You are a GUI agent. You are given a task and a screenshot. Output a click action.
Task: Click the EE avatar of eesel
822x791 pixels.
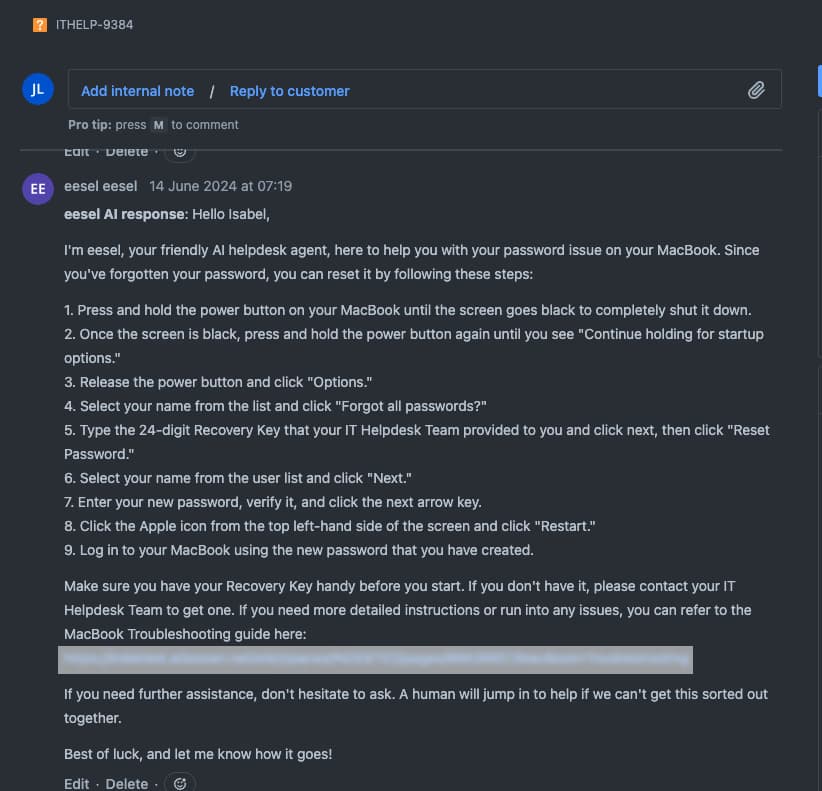coord(38,188)
